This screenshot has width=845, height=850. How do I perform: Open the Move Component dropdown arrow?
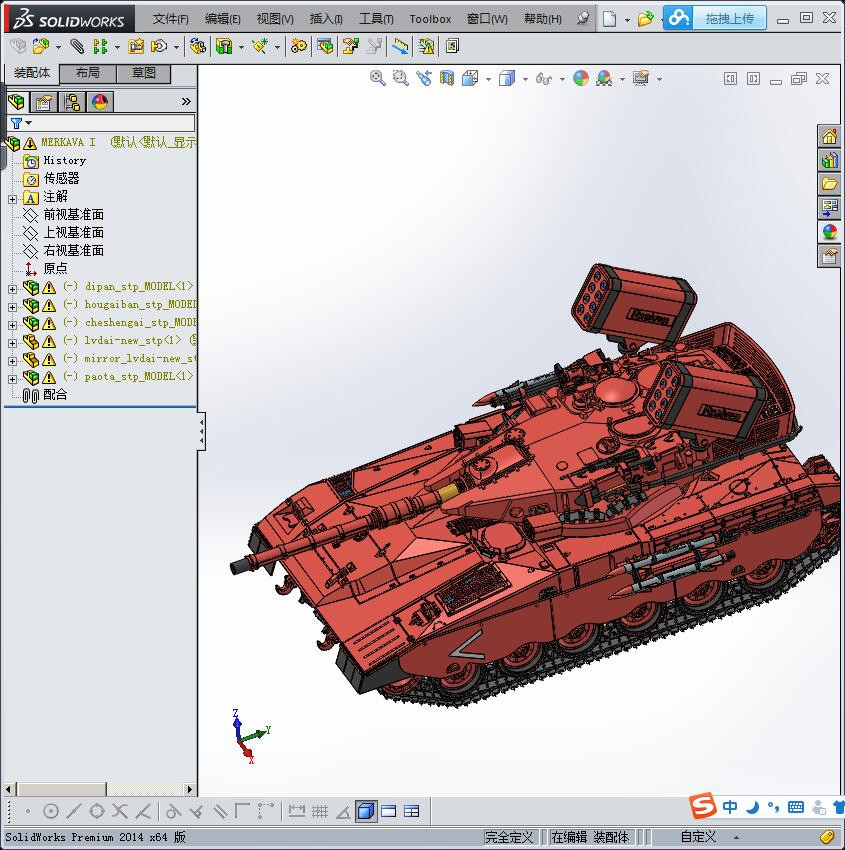click(x=176, y=48)
